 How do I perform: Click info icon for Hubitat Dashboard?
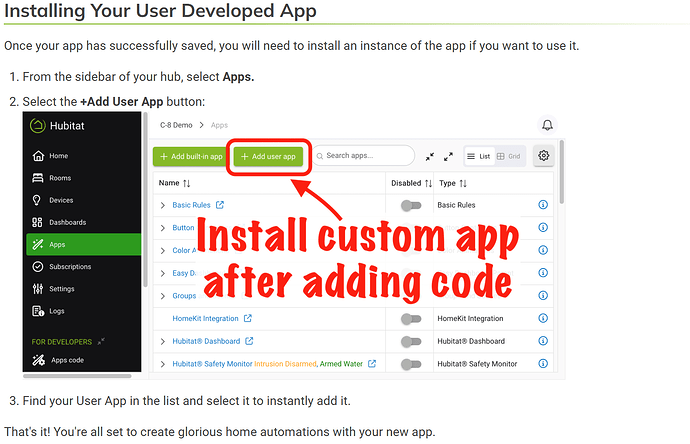pyautogui.click(x=543, y=341)
